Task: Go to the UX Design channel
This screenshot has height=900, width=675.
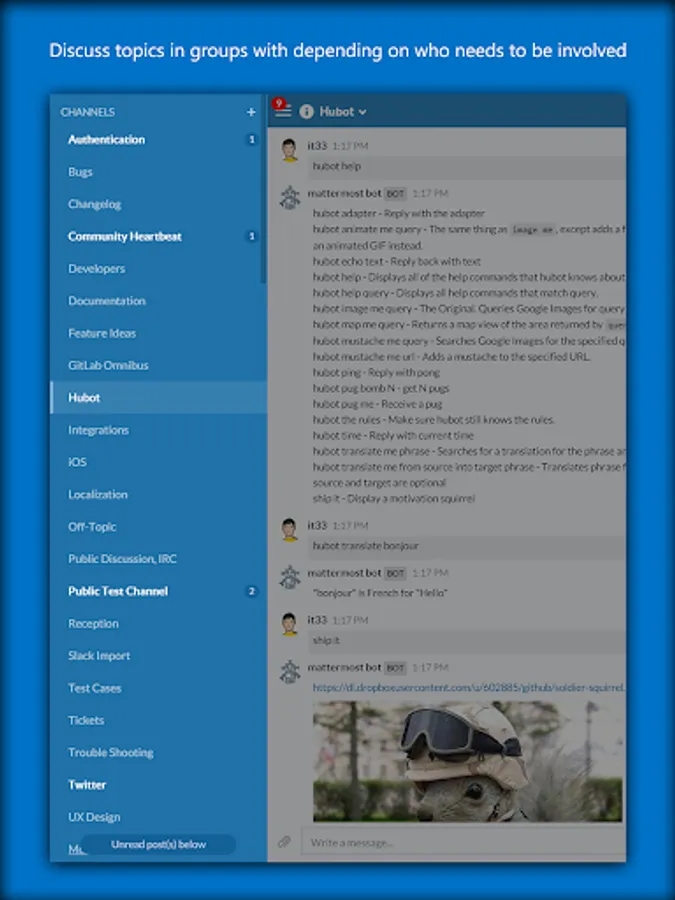Action: pos(158,817)
